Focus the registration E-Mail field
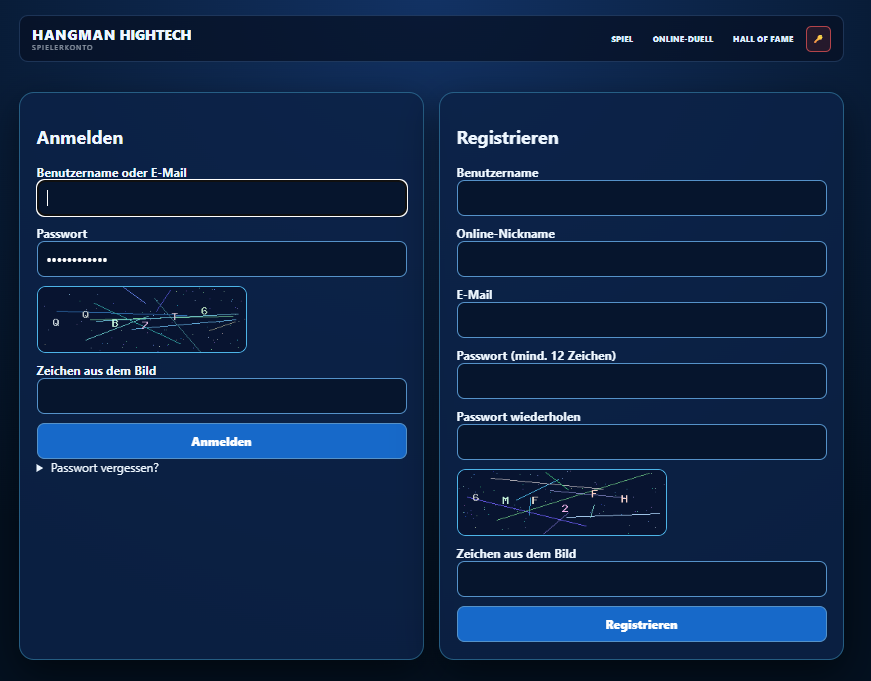871x681 pixels. click(x=642, y=320)
